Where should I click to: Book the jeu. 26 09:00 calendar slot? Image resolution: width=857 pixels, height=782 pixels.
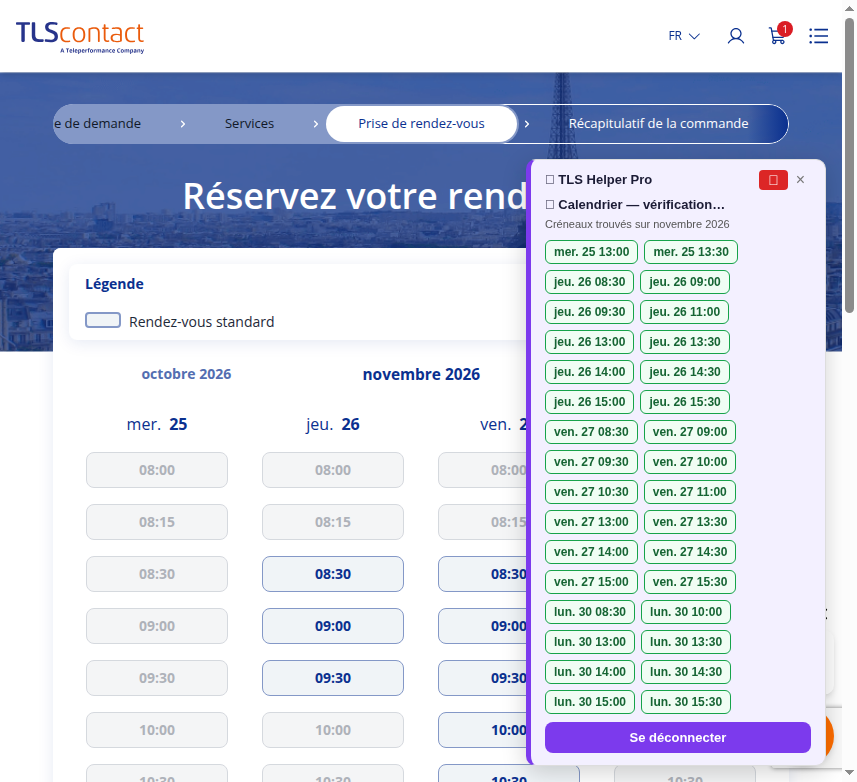point(333,626)
